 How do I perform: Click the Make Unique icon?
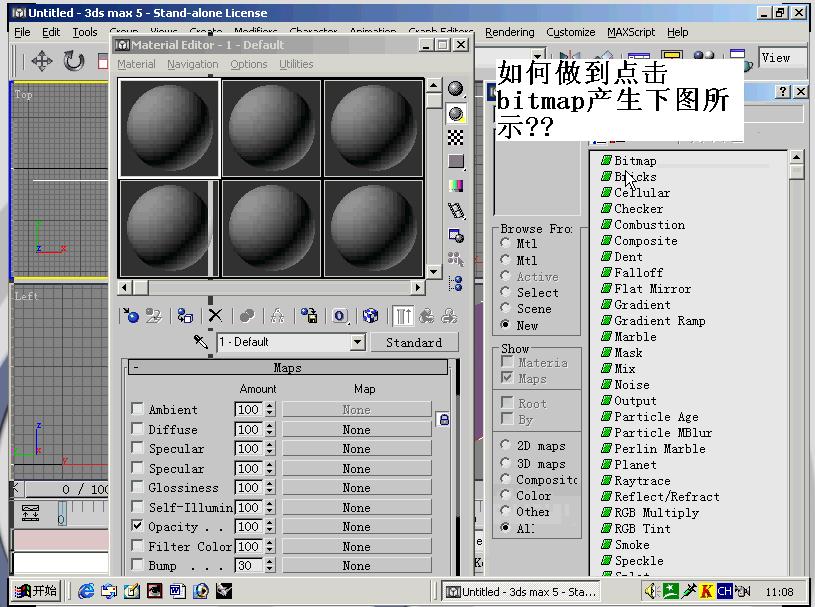(278, 315)
